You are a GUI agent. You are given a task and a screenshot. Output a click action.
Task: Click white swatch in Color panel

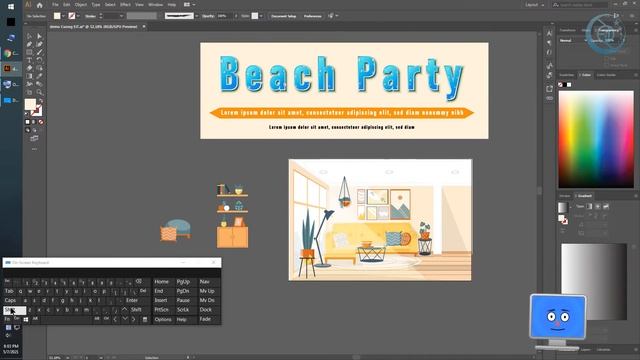tap(569, 85)
